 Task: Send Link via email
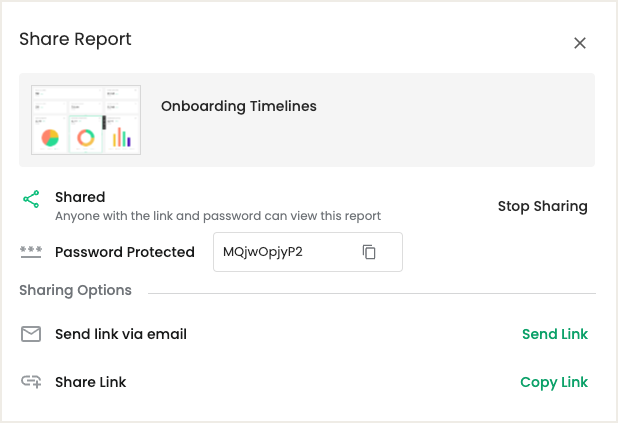555,334
